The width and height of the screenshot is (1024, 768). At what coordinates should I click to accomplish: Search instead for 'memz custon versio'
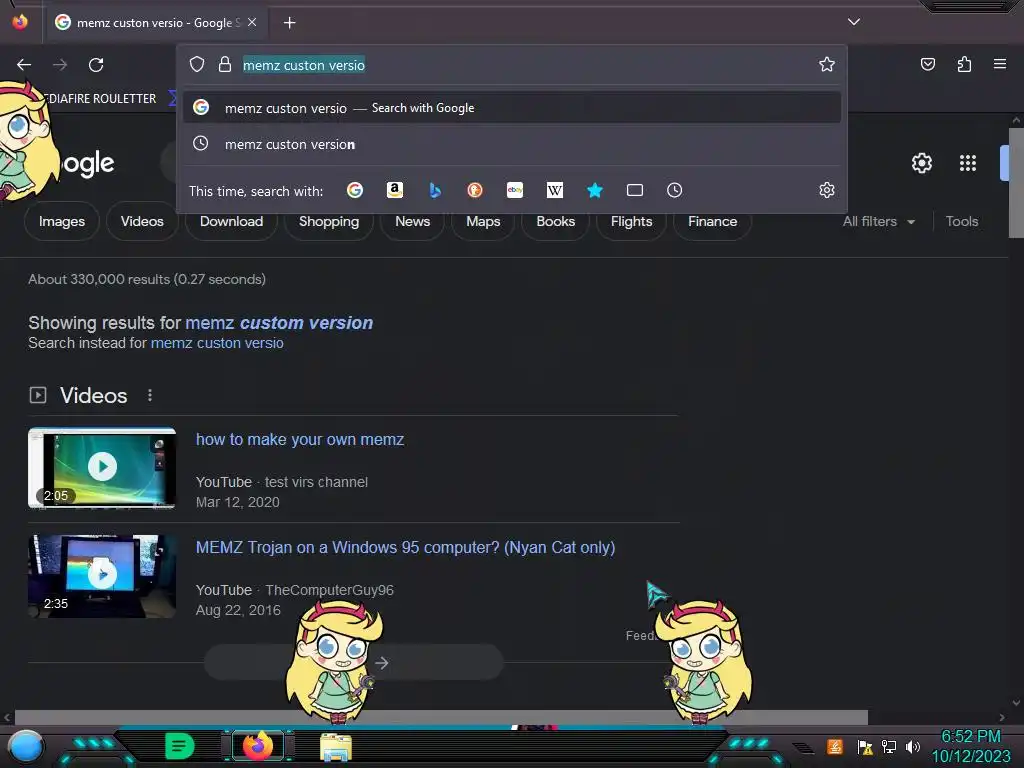coord(217,343)
